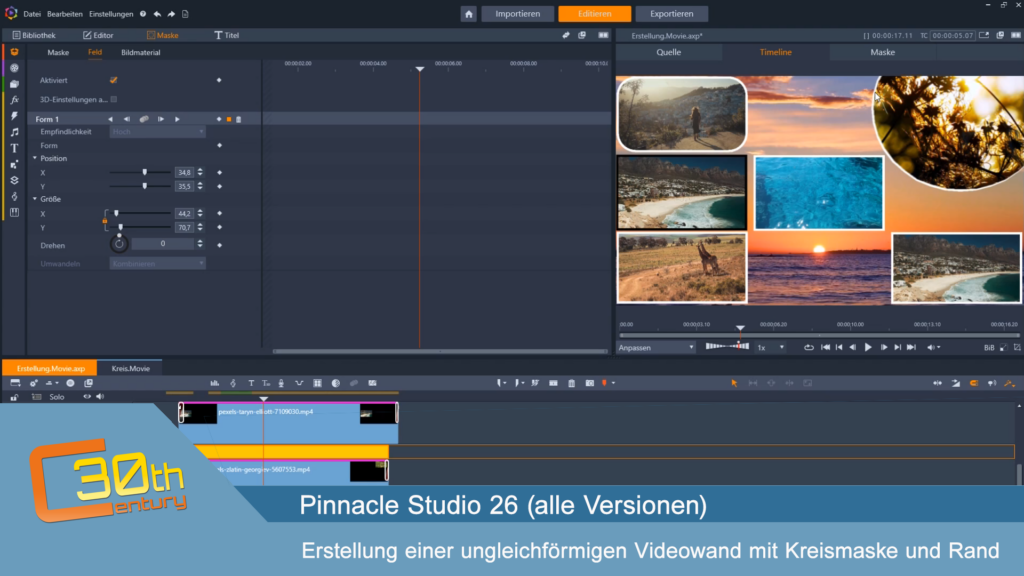This screenshot has width=1024, height=576.
Task: Open the Kreis.Movie timeline tab
Action: click(131, 368)
